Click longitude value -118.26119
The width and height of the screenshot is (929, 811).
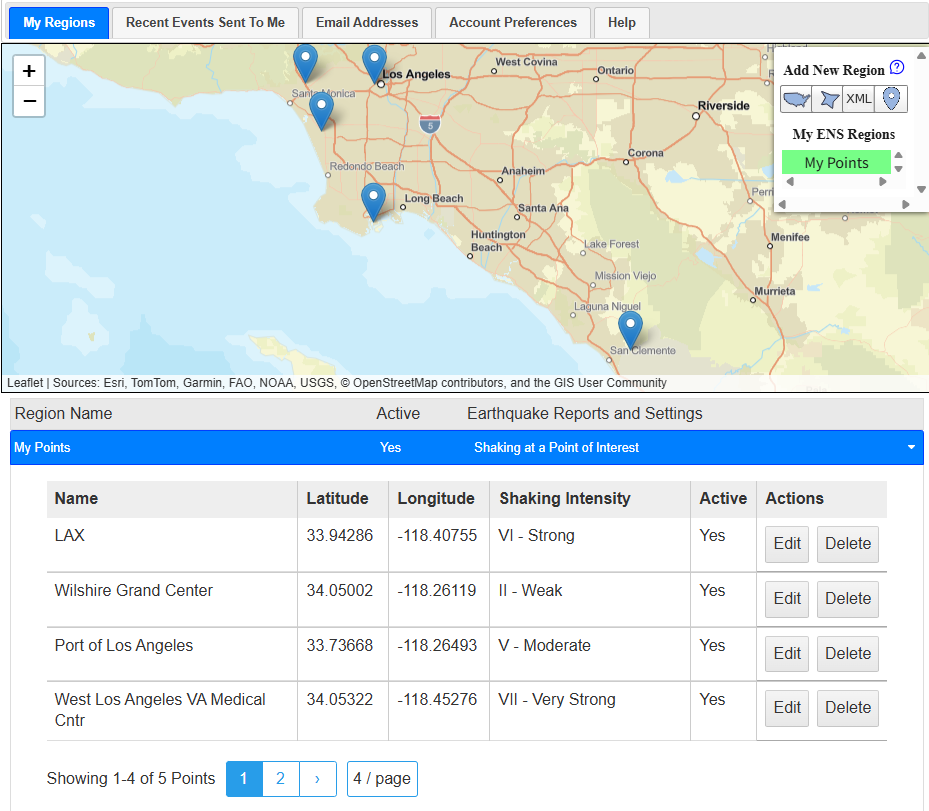(x=437, y=591)
